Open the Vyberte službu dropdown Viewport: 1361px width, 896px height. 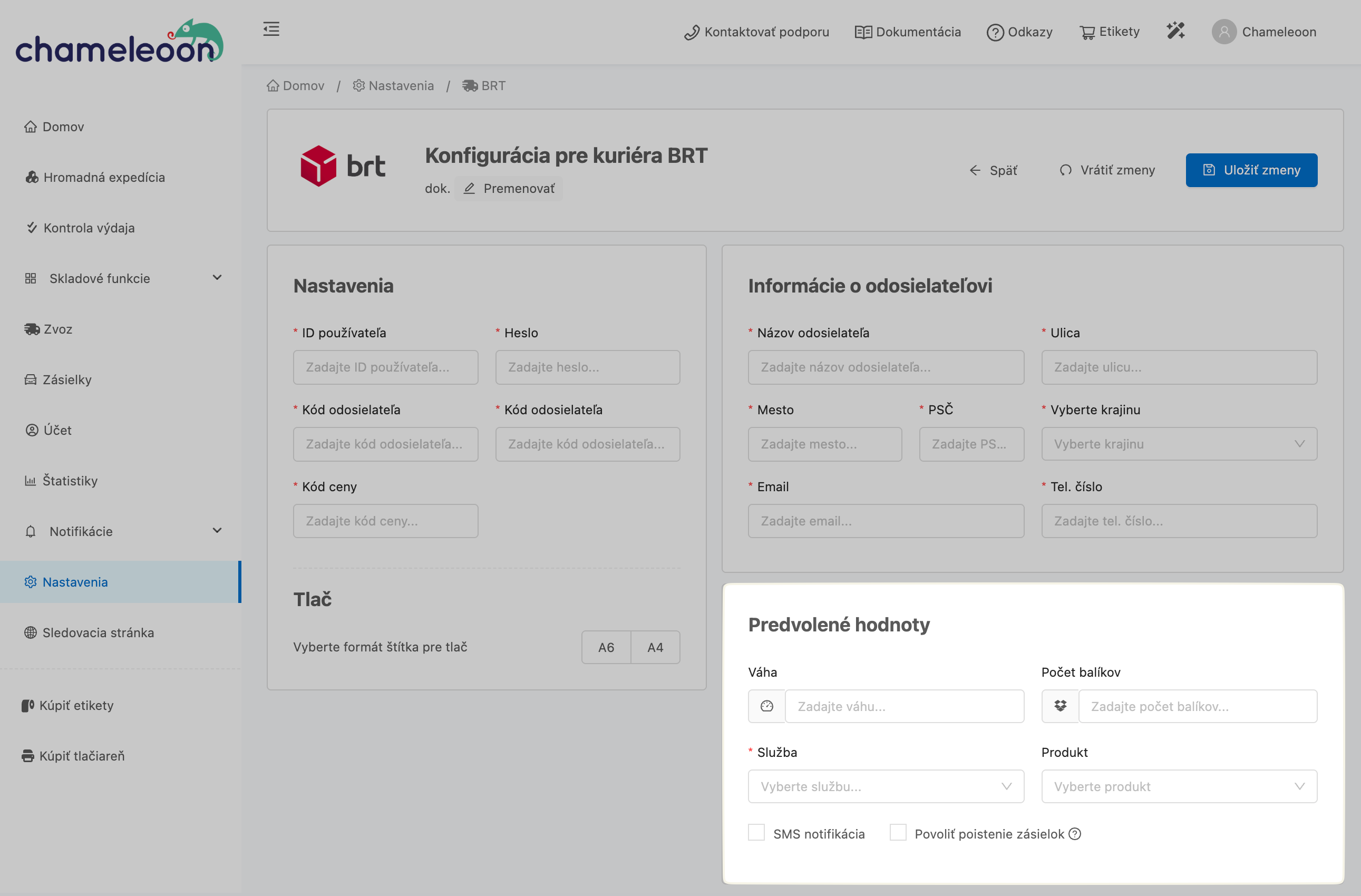pos(885,786)
